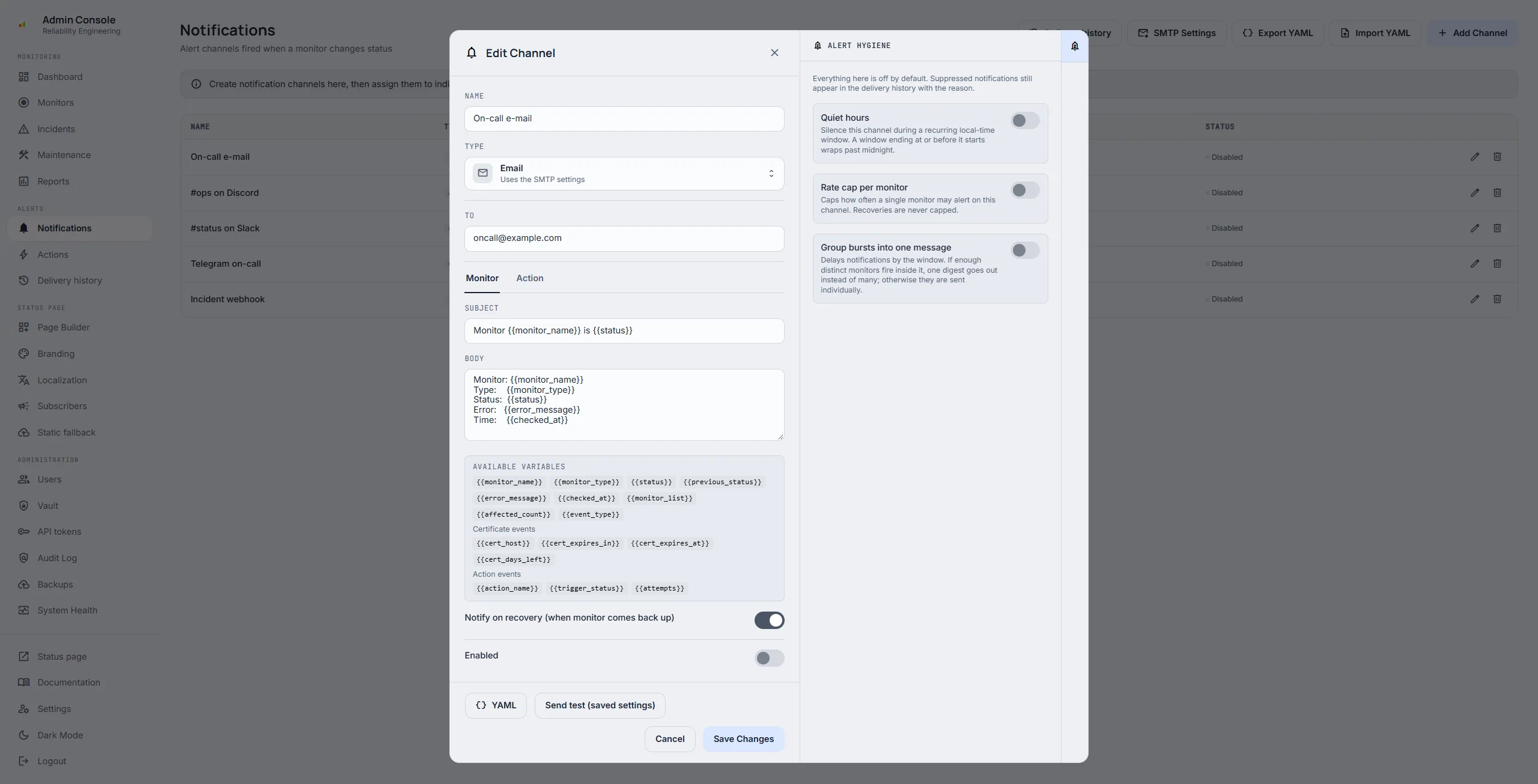1538x784 pixels.
Task: Insert the {{attempts}} variable chip
Action: tap(659, 588)
